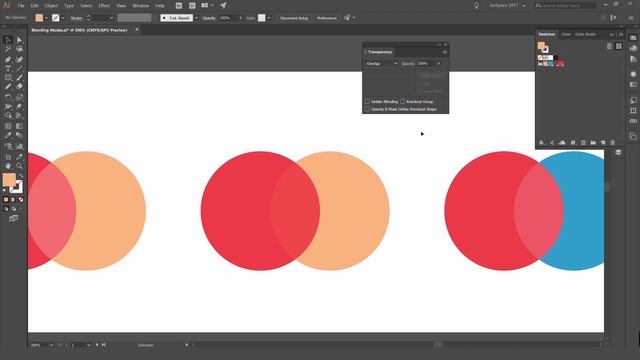The image size is (640, 360).
Task: Select the Column Graph tool
Action: click(19, 146)
